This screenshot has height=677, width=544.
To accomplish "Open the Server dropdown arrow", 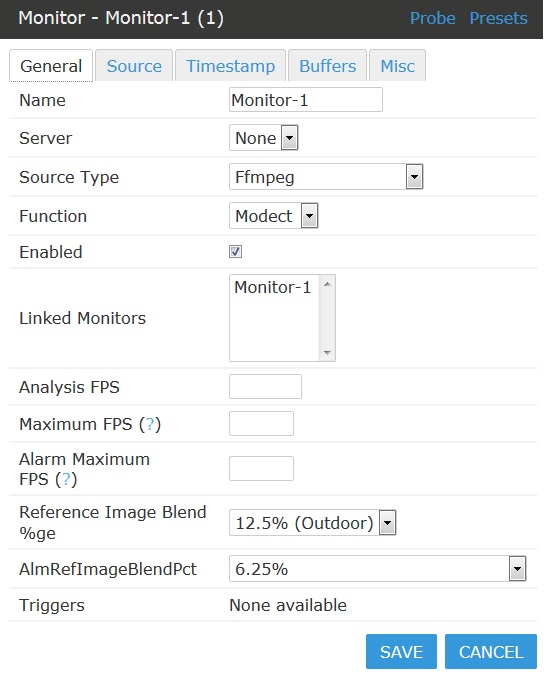I will tap(289, 138).
